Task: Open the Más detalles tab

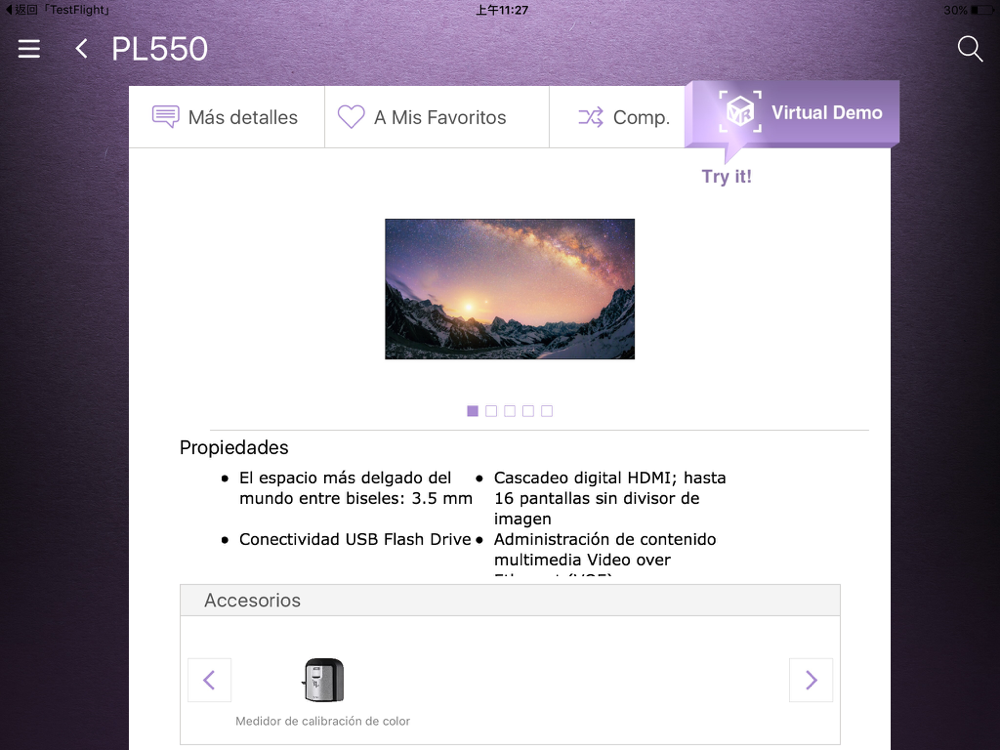Action: (227, 117)
